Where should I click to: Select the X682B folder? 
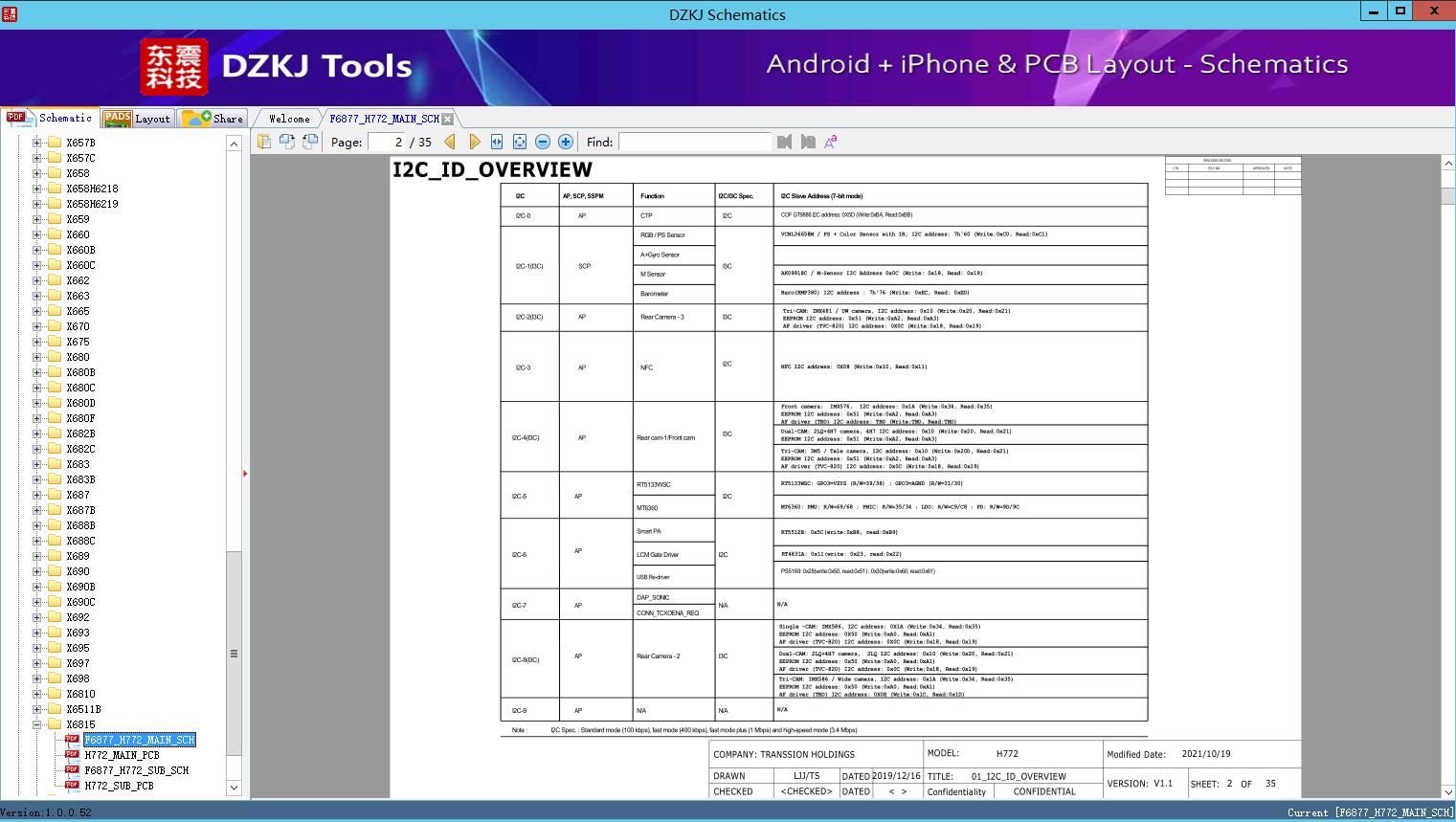(80, 433)
